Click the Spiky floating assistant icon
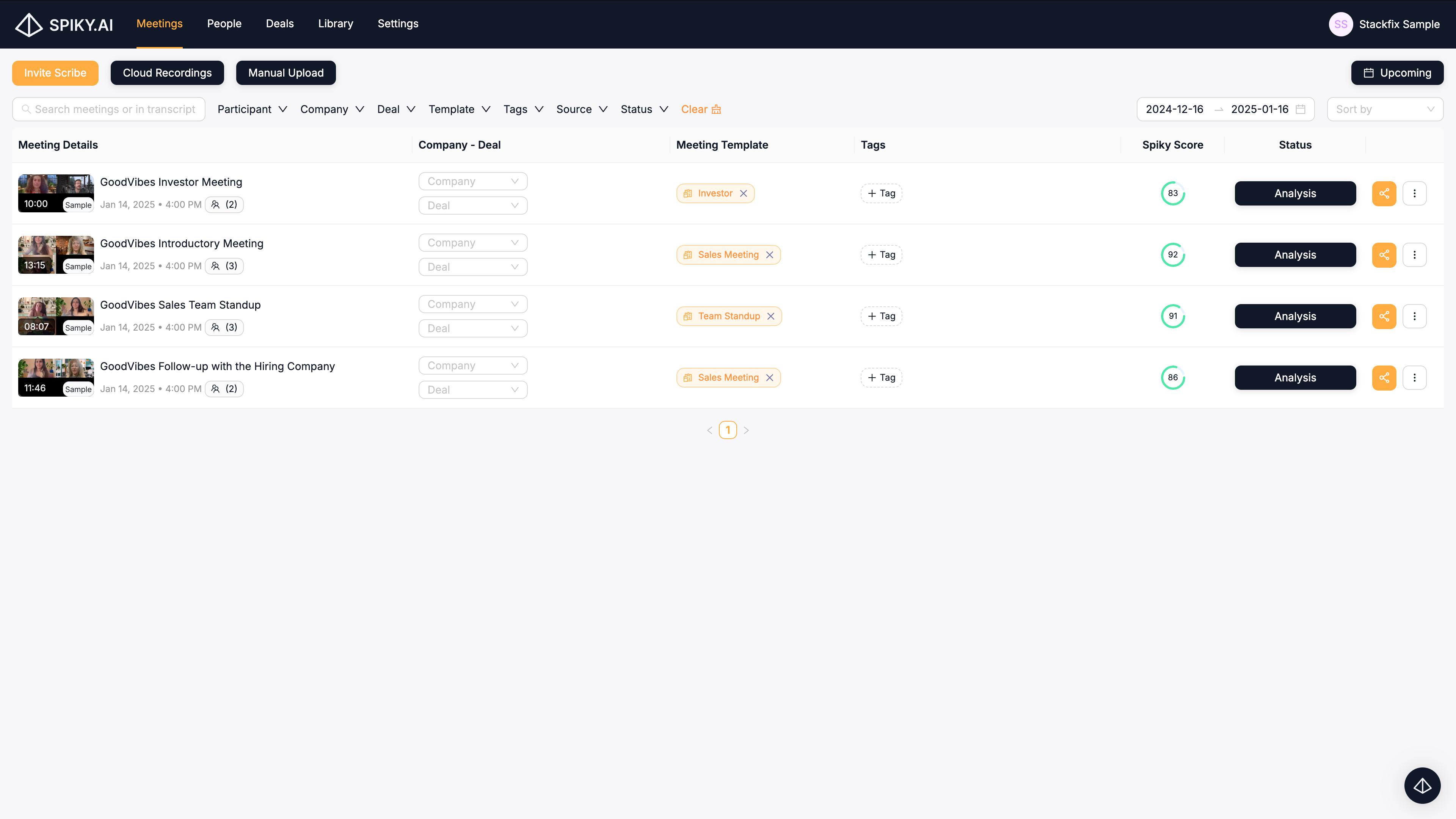The image size is (1456, 819). 1422,785
